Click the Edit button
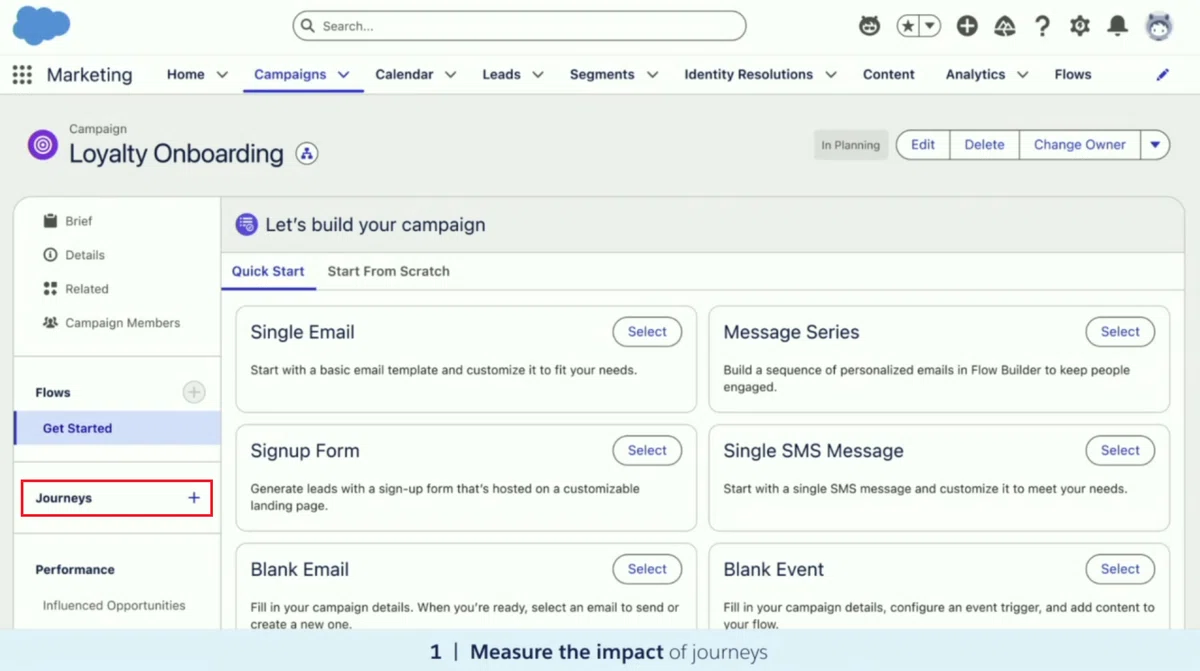 pos(923,145)
